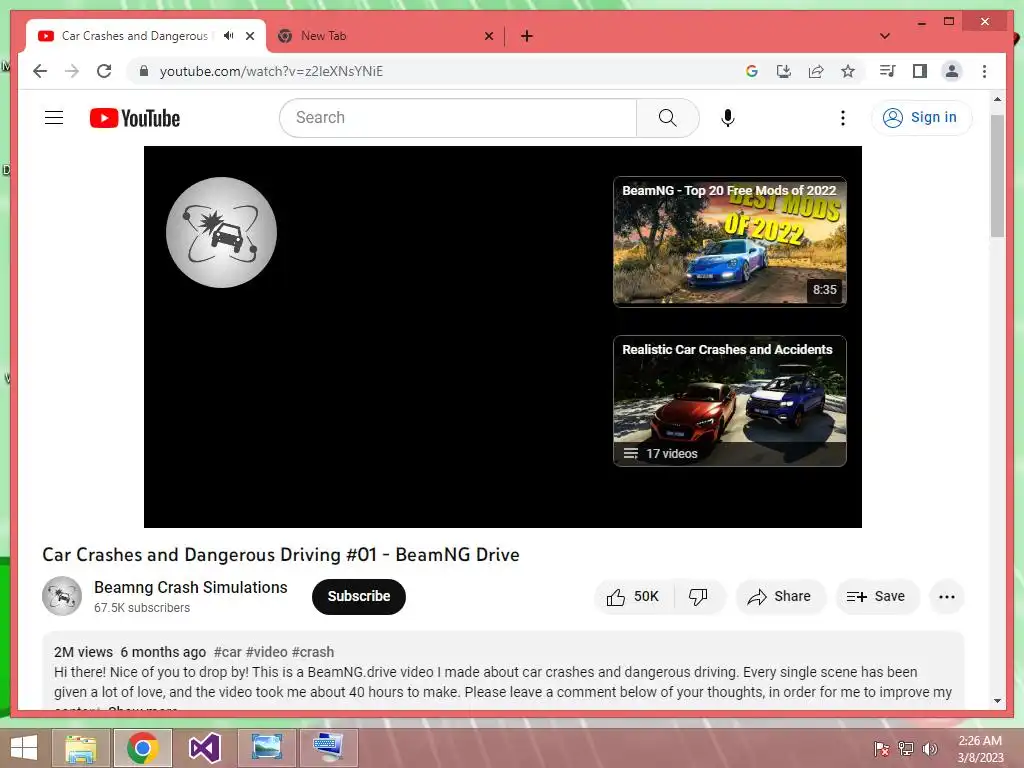This screenshot has height=768, width=1024.
Task: Subscribe to Beamng Crash Simulations
Action: 359,596
